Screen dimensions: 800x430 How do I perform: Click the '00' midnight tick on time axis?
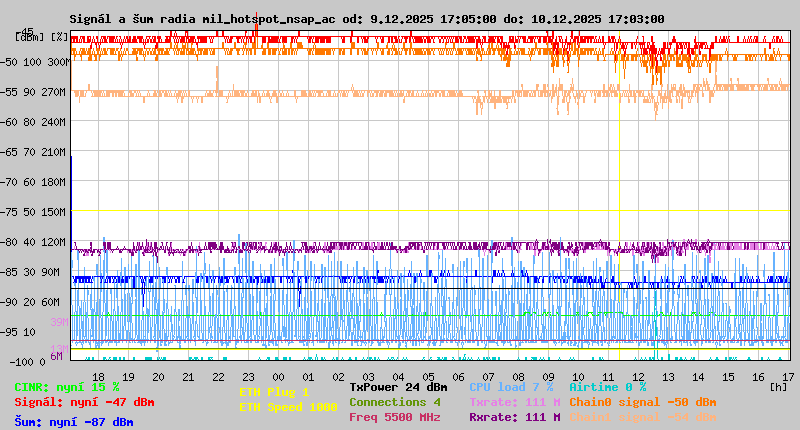click(278, 377)
